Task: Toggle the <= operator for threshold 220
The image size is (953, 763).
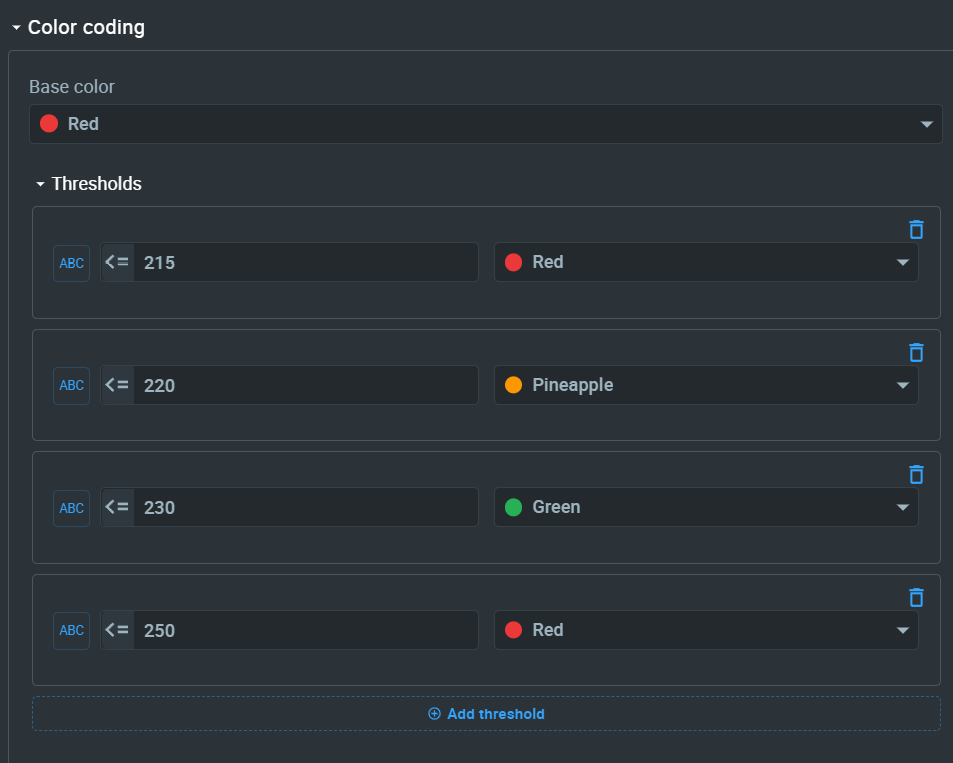Action: click(117, 385)
